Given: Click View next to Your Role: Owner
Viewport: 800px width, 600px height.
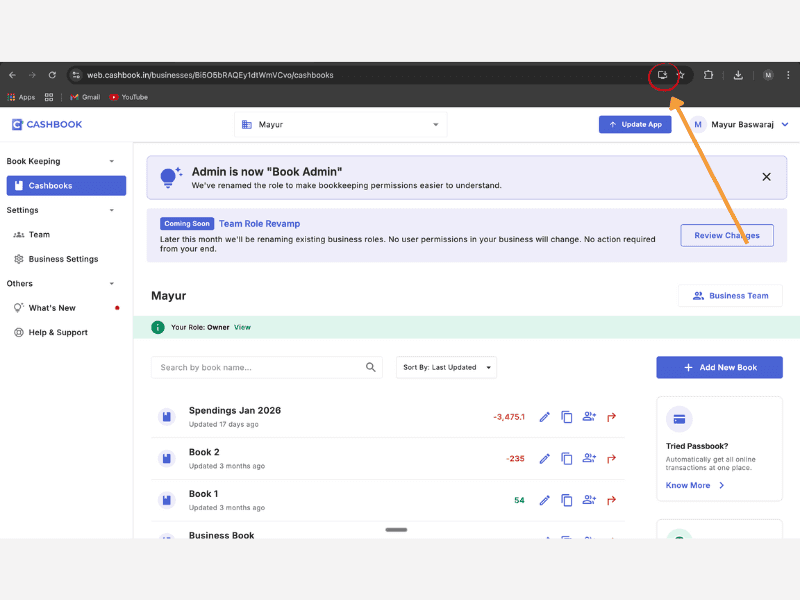Looking at the screenshot, I should 242,328.
